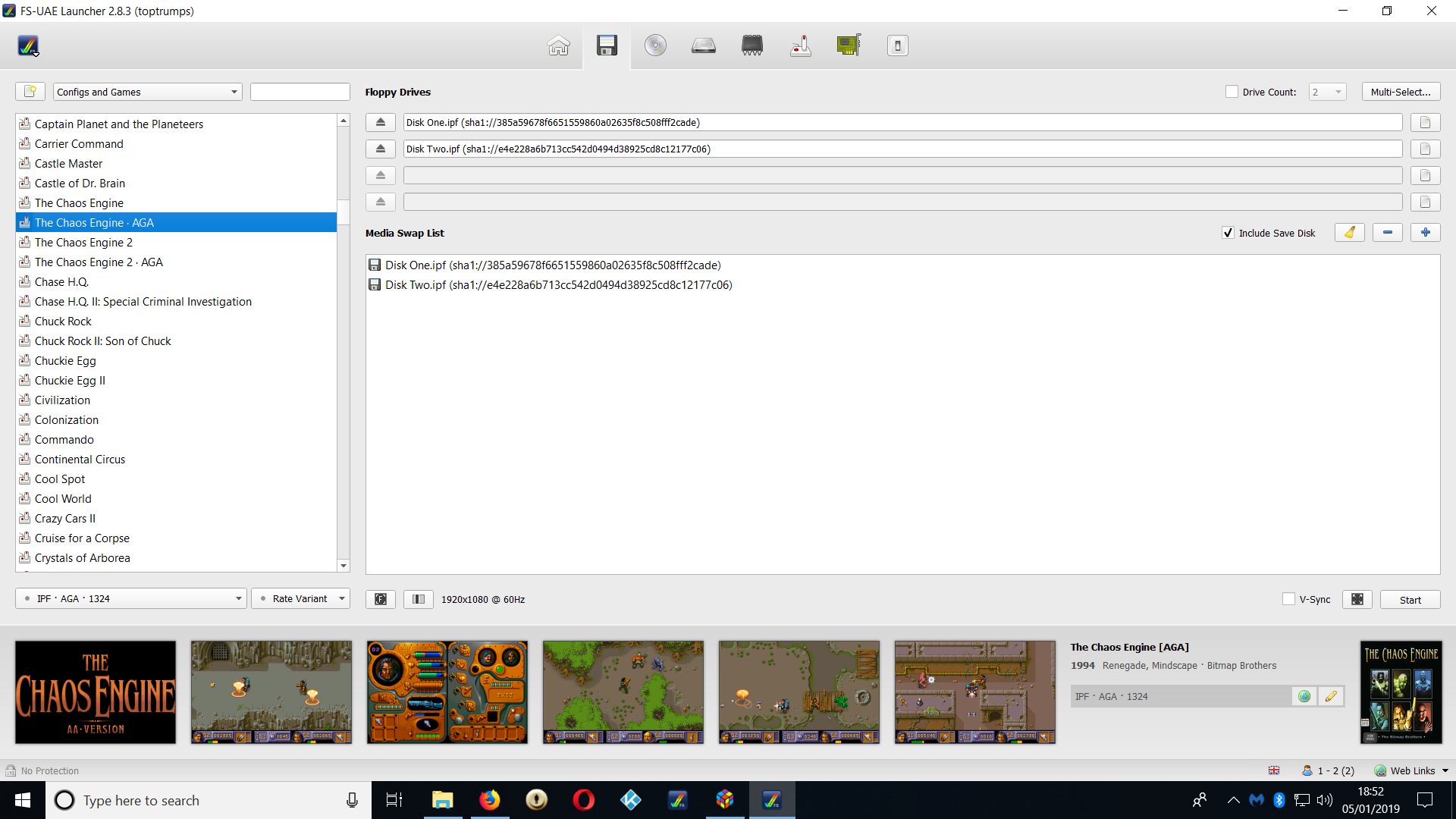Open the Chaos Engine AA-Version title screenshot
The image size is (1456, 819).
(96, 692)
